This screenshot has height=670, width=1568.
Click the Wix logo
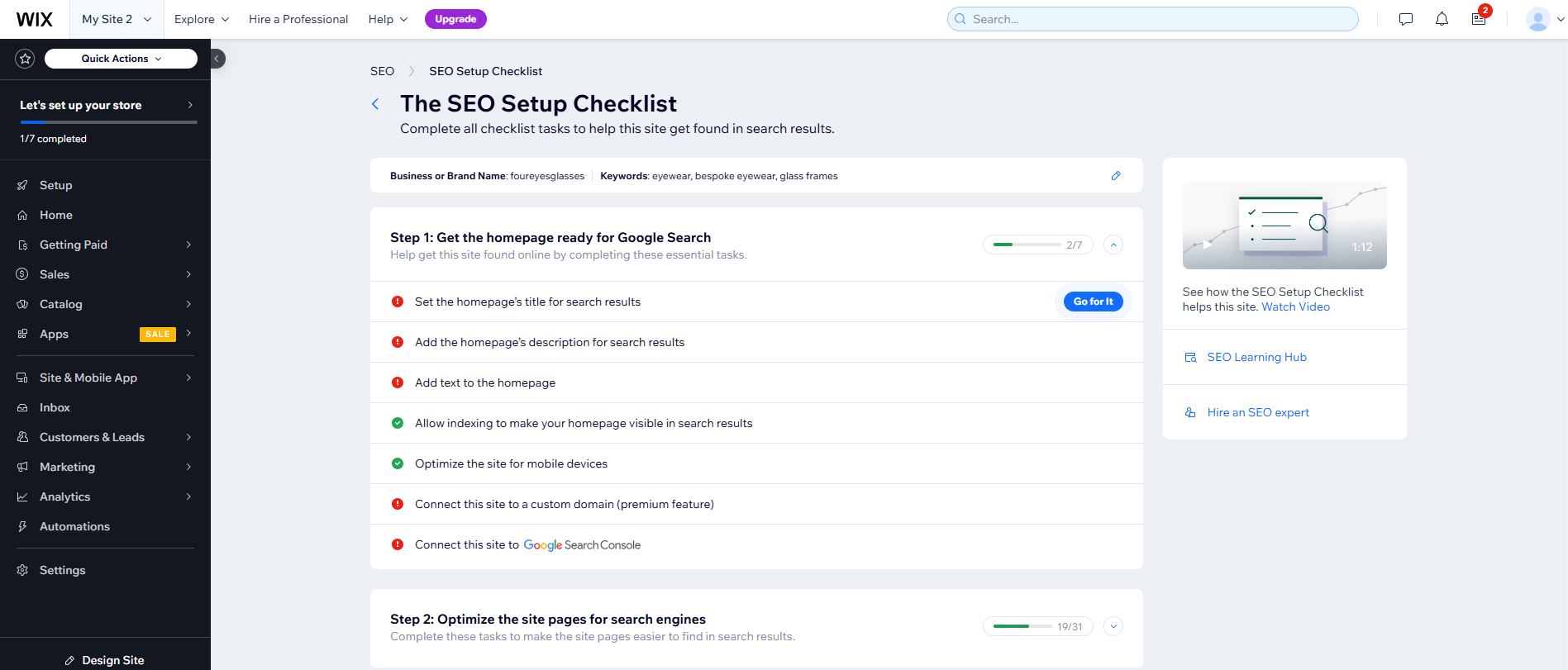tap(35, 19)
